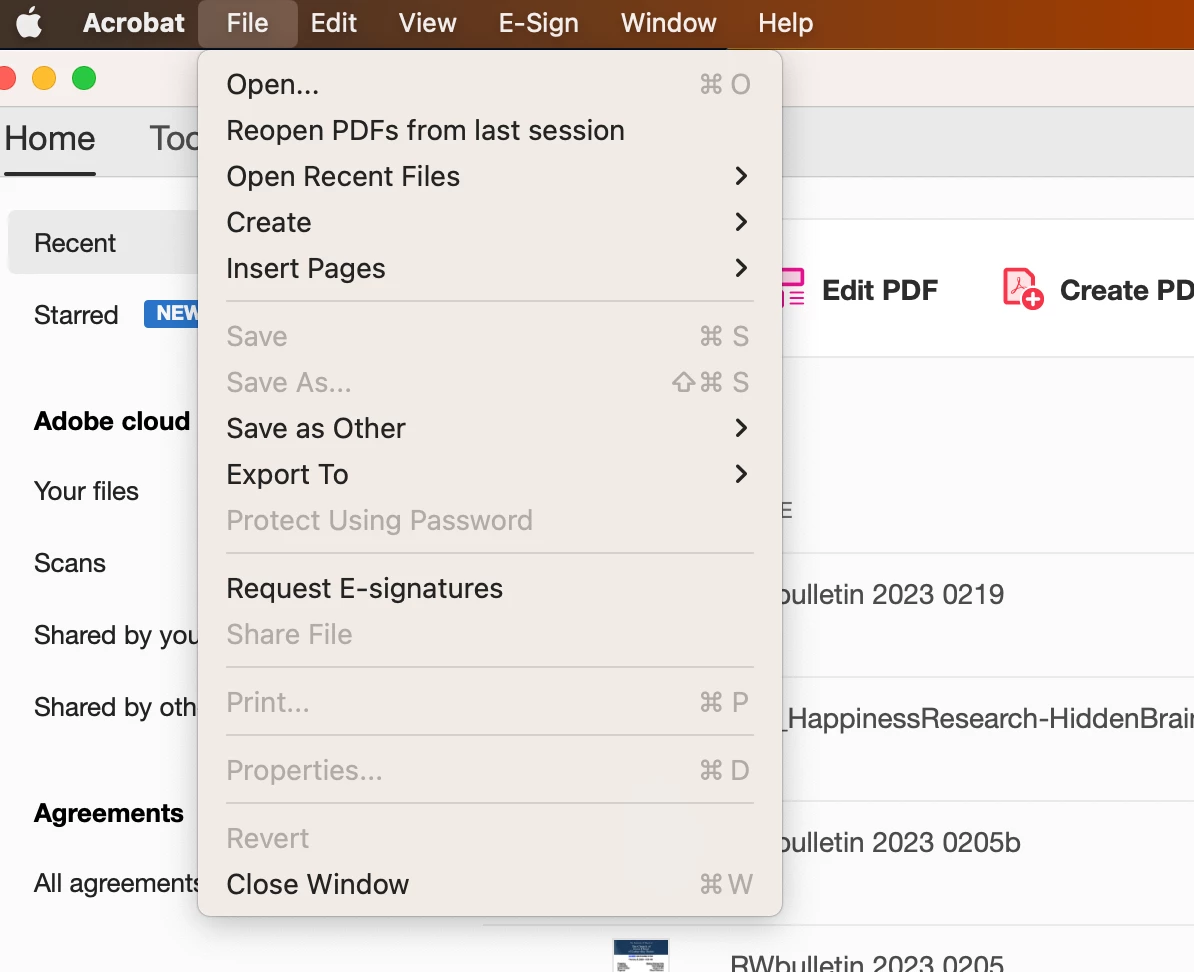Select Save as Other menu item
The image size is (1194, 972).
(489, 428)
